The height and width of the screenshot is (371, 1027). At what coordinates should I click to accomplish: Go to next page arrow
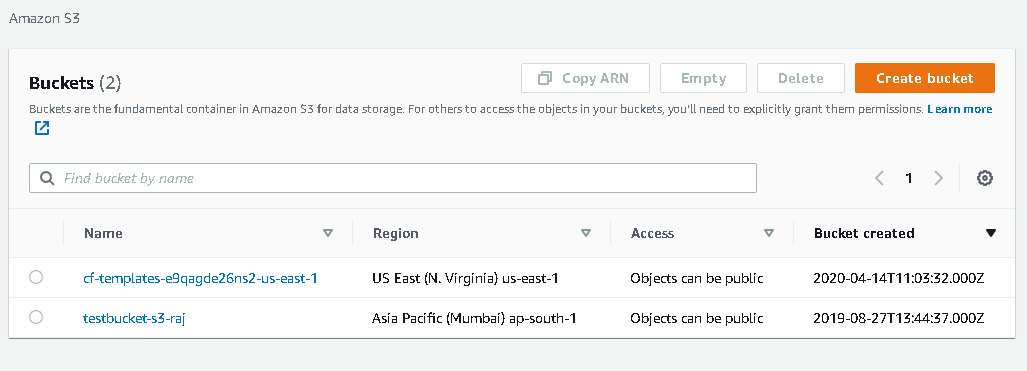click(939, 178)
